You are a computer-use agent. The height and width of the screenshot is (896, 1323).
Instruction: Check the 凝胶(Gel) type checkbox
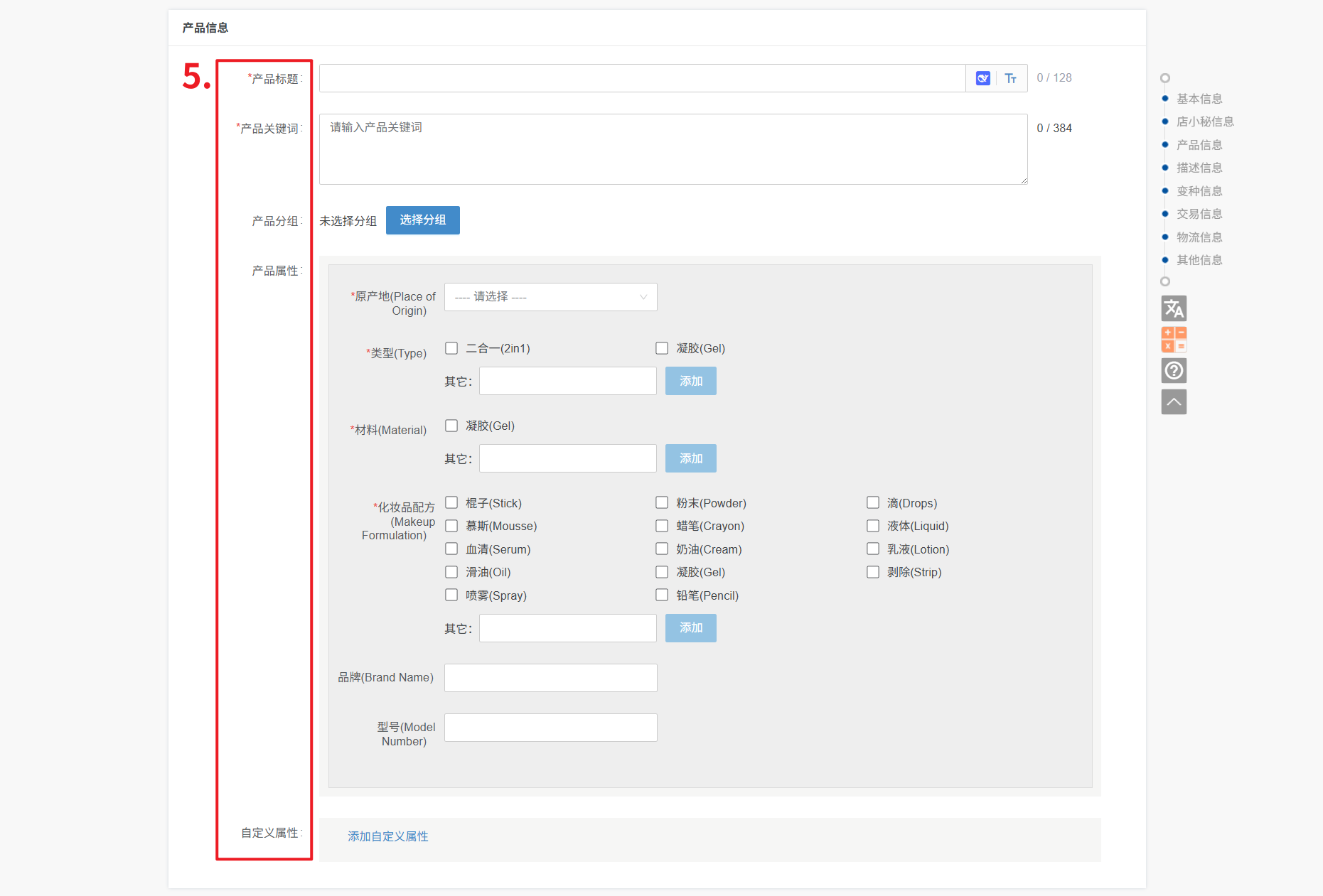point(662,348)
